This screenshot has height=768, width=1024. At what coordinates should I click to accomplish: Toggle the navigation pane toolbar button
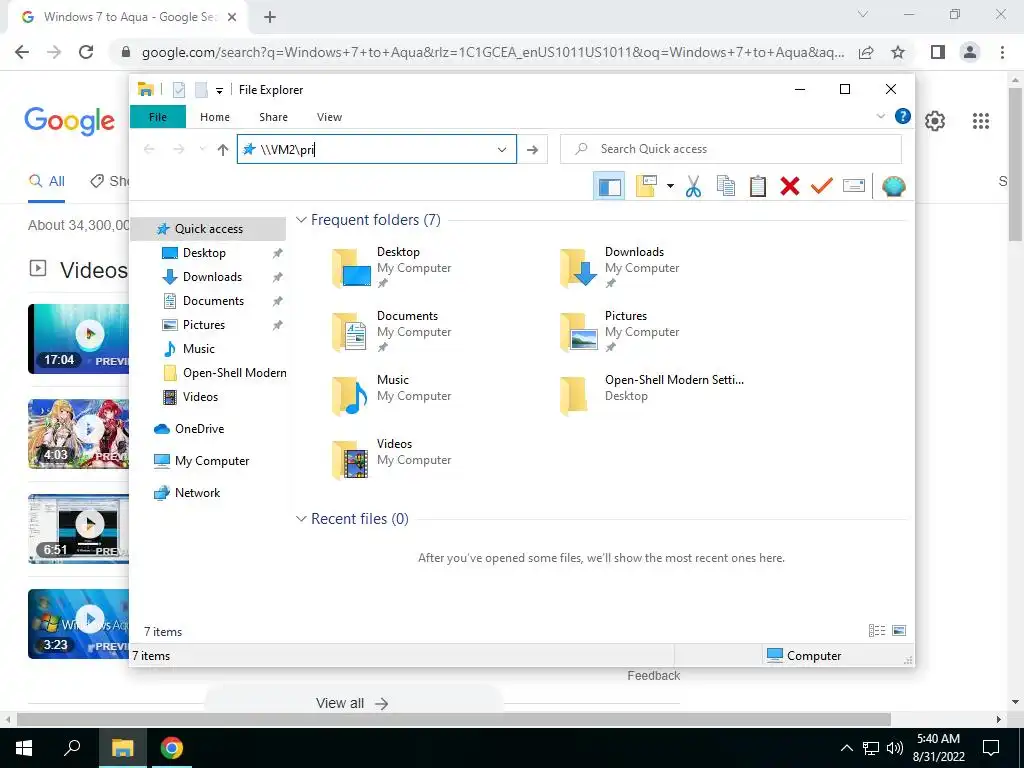pyautogui.click(x=609, y=187)
